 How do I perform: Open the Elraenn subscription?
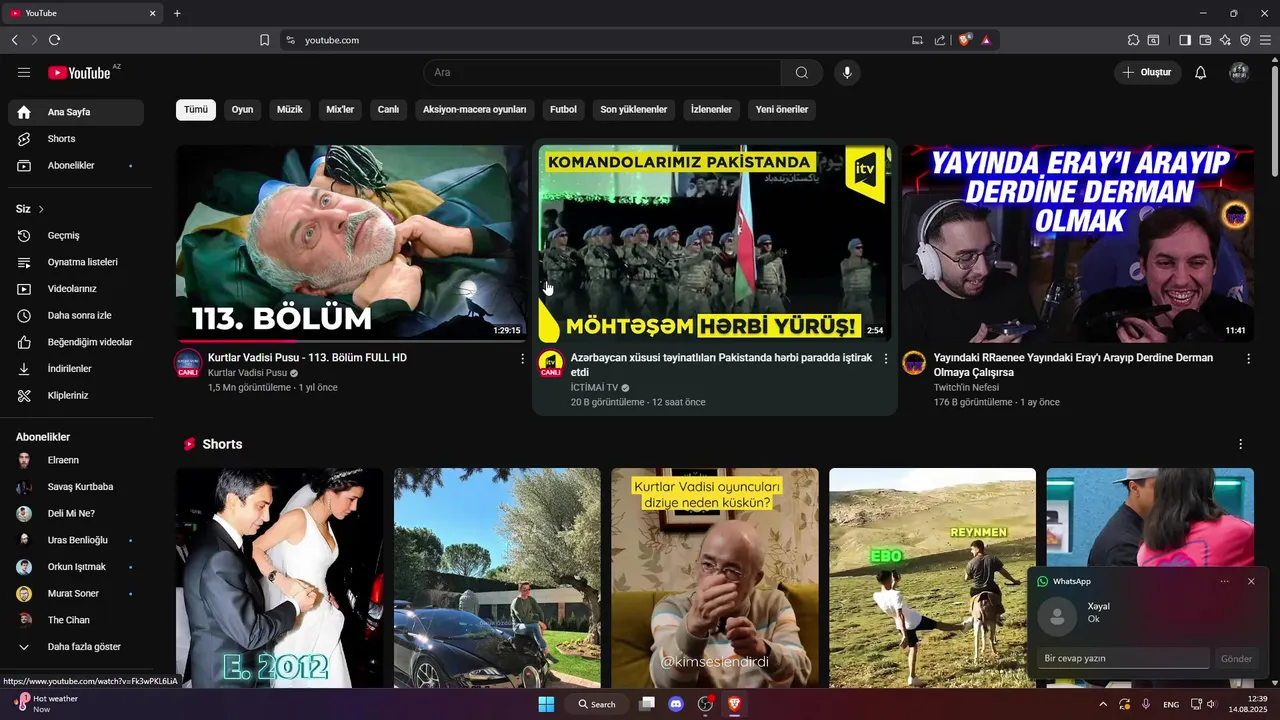coord(76,460)
